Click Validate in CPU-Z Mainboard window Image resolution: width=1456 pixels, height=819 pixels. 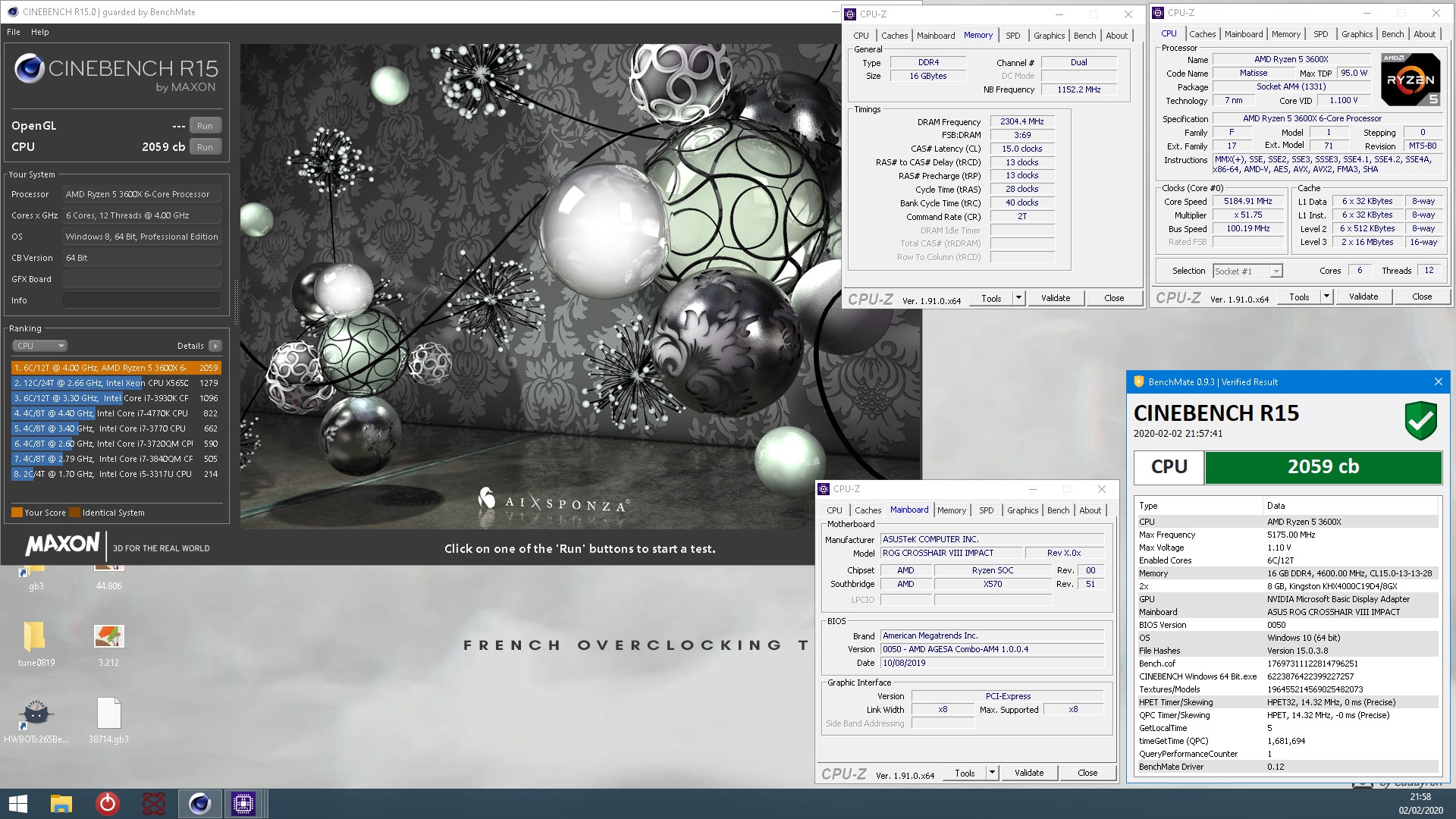1028,773
